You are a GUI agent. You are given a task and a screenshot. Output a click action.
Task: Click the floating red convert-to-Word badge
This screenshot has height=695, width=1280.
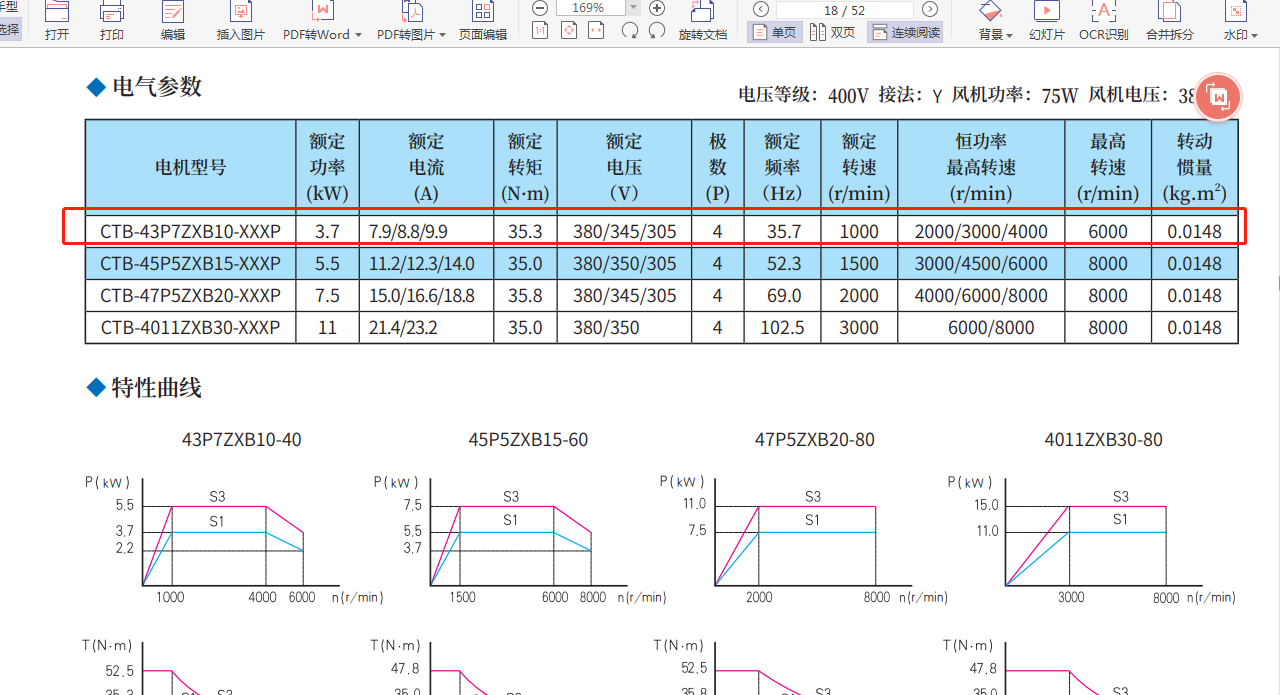[x=1218, y=97]
